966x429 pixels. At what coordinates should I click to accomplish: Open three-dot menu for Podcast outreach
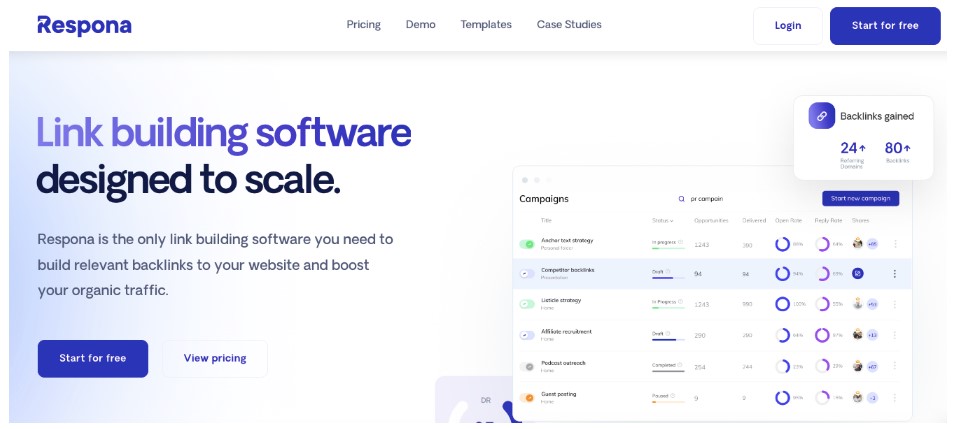click(895, 366)
